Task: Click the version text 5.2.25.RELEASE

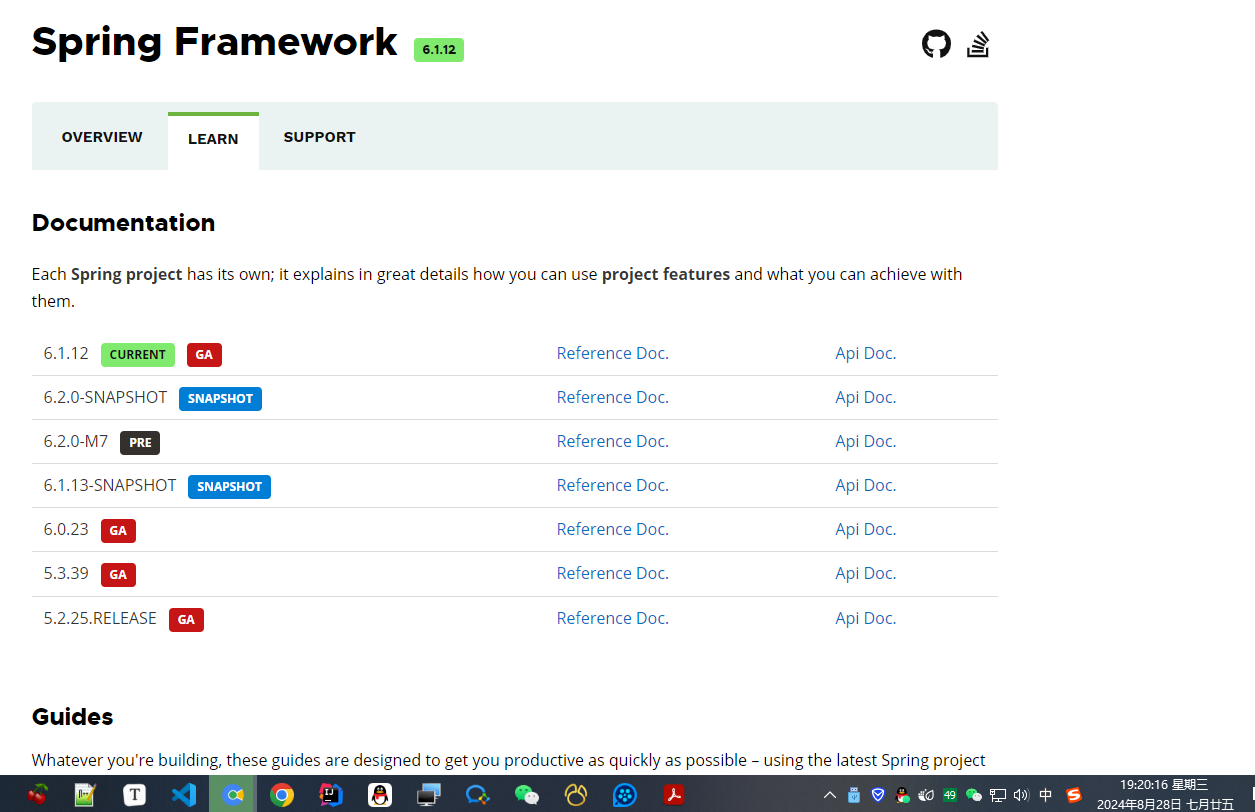Action: pos(100,618)
